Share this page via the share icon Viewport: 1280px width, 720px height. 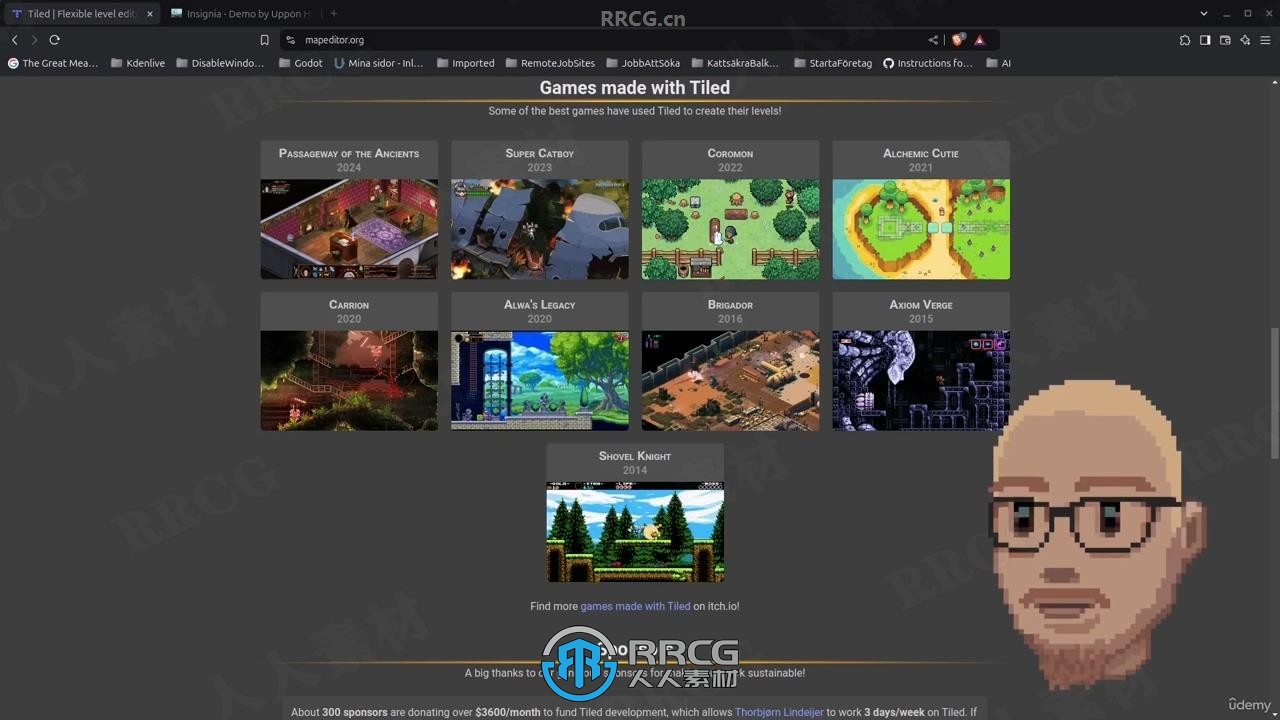point(933,40)
